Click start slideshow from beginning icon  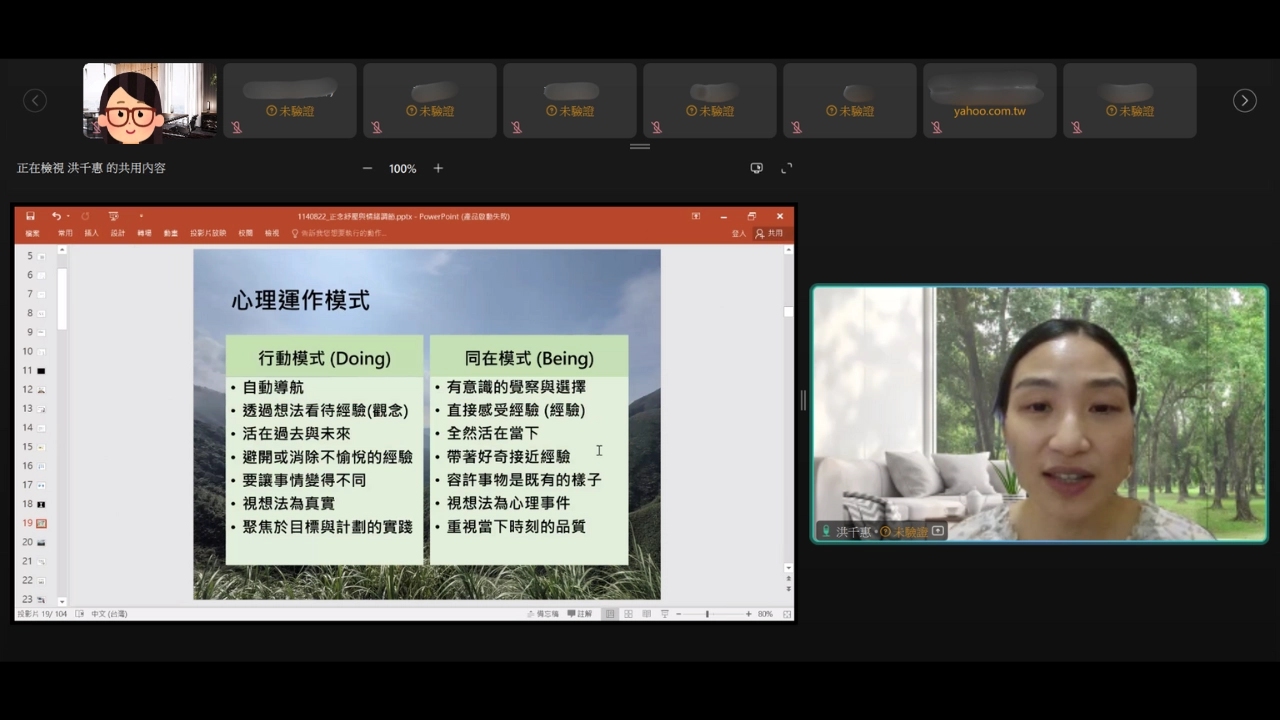tap(113, 216)
